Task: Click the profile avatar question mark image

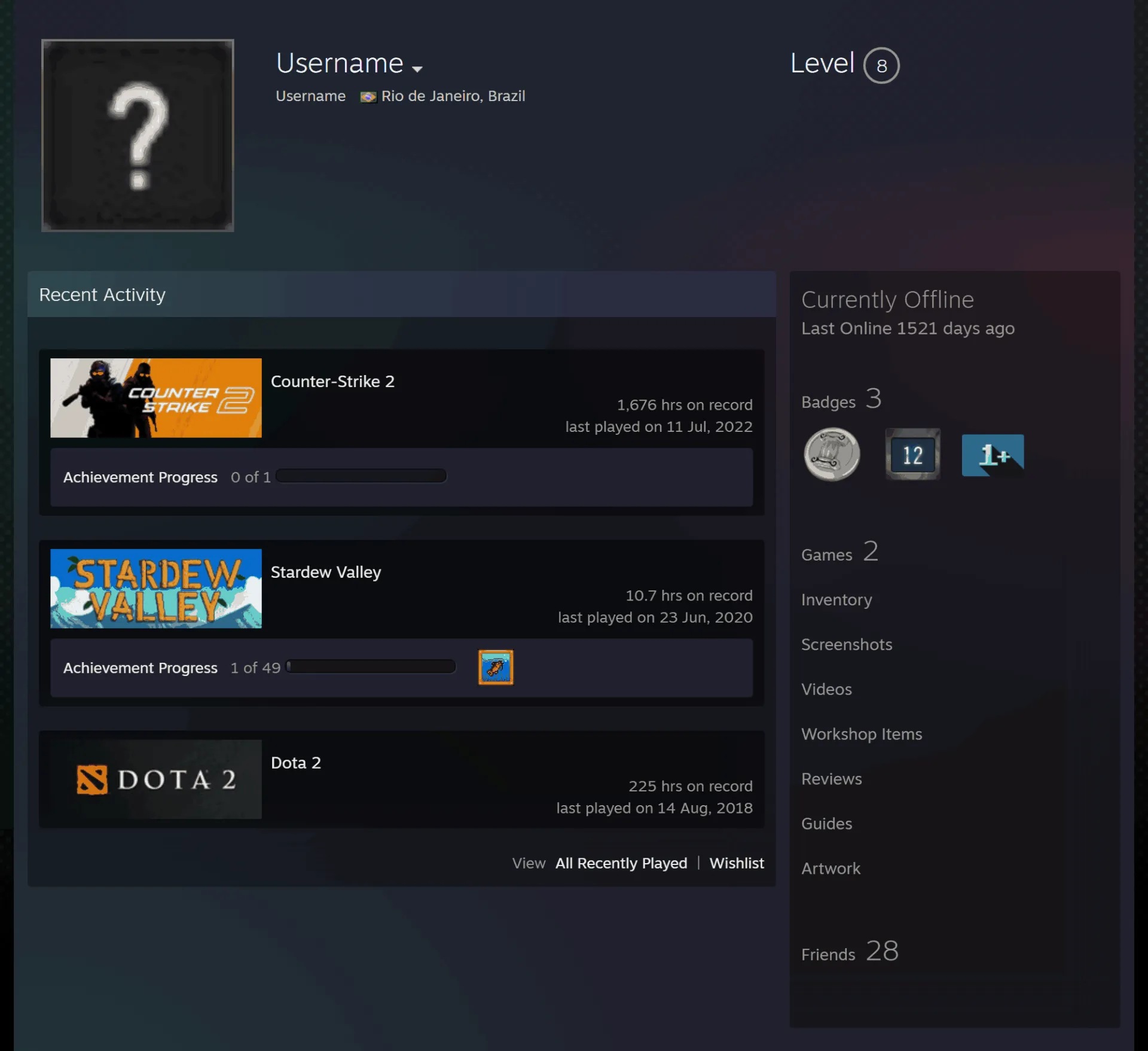Action: click(x=138, y=135)
